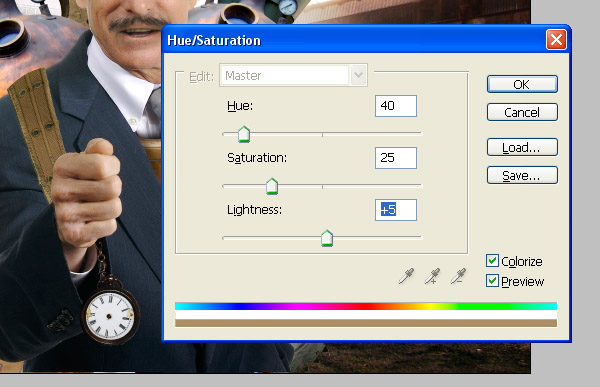Screen dimensions: 600x387
Task: Click the Load... button
Action: click(522, 147)
